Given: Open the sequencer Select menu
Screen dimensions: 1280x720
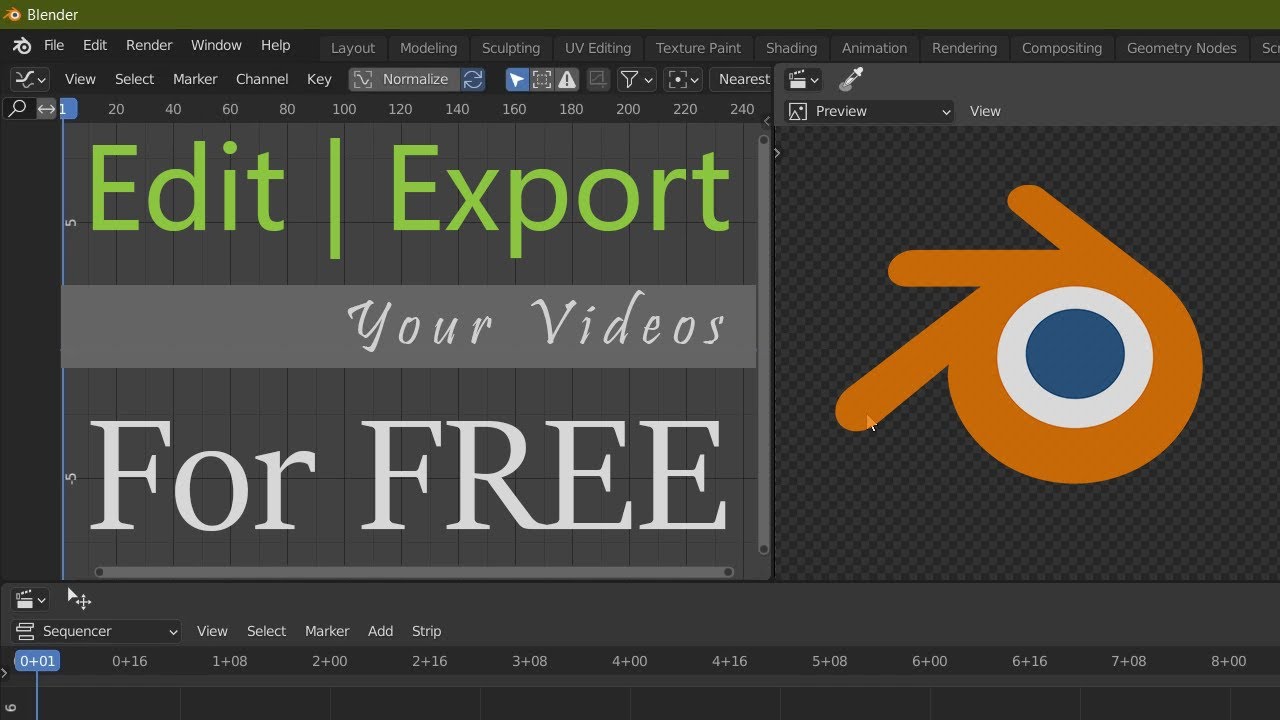Looking at the screenshot, I should pos(266,631).
